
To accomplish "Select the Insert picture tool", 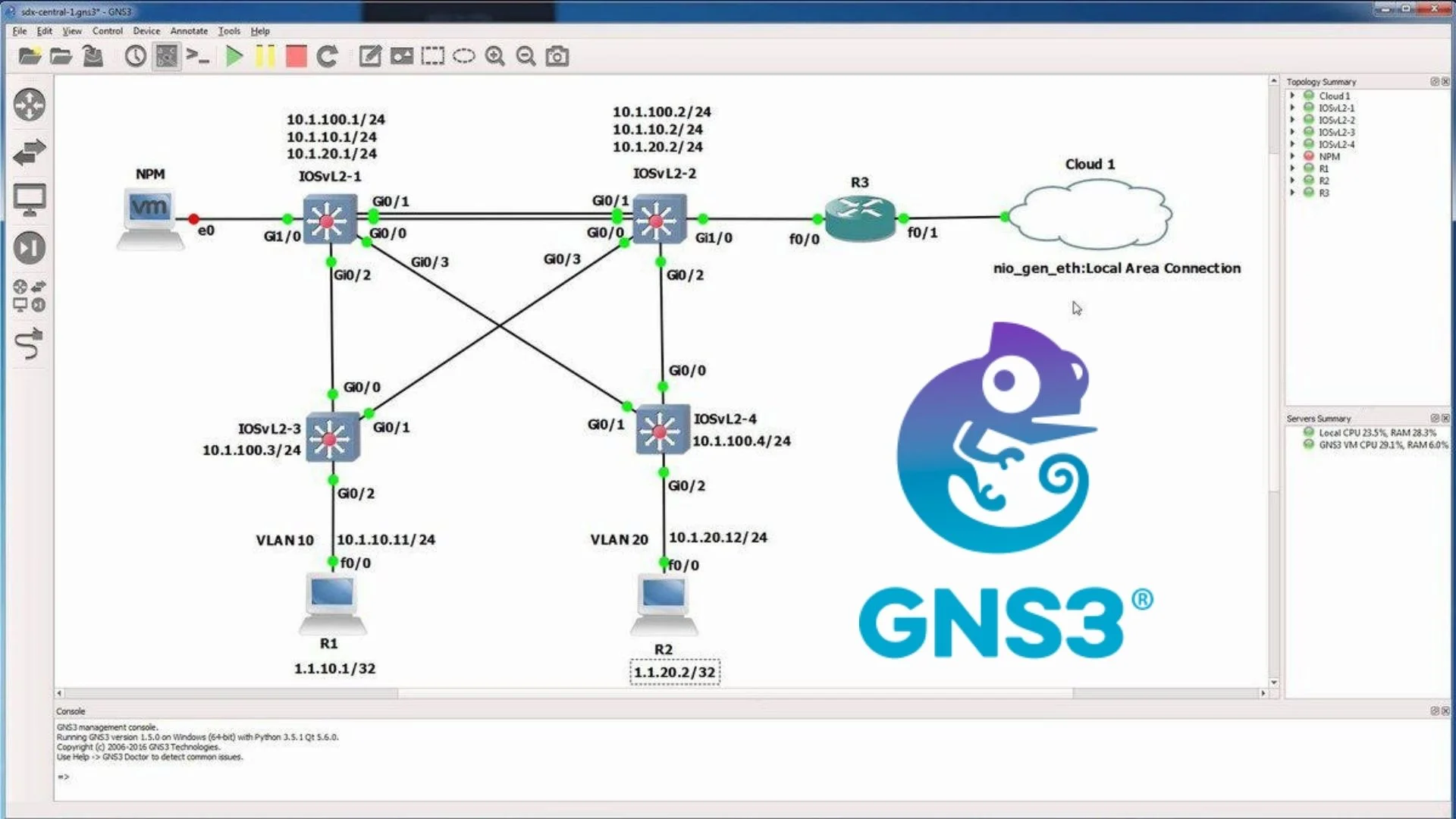I will click(401, 56).
